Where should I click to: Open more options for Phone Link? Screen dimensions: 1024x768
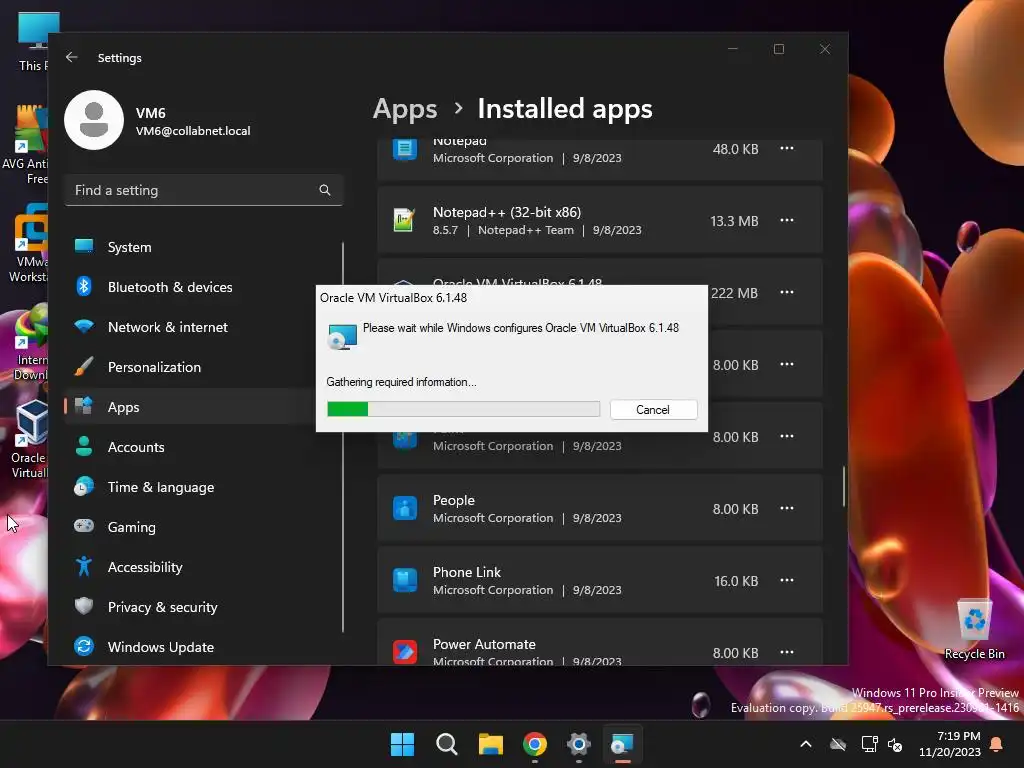(787, 581)
